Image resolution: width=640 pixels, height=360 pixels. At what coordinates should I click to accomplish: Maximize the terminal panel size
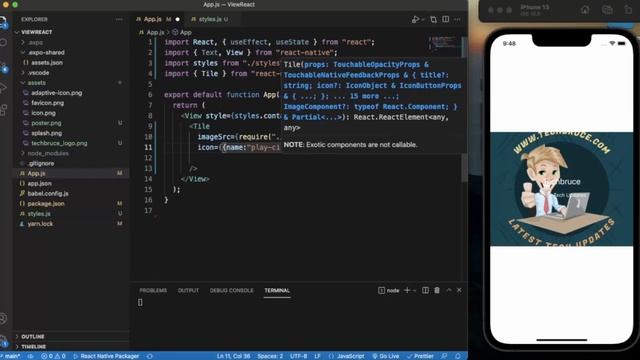pyautogui.click(x=449, y=290)
